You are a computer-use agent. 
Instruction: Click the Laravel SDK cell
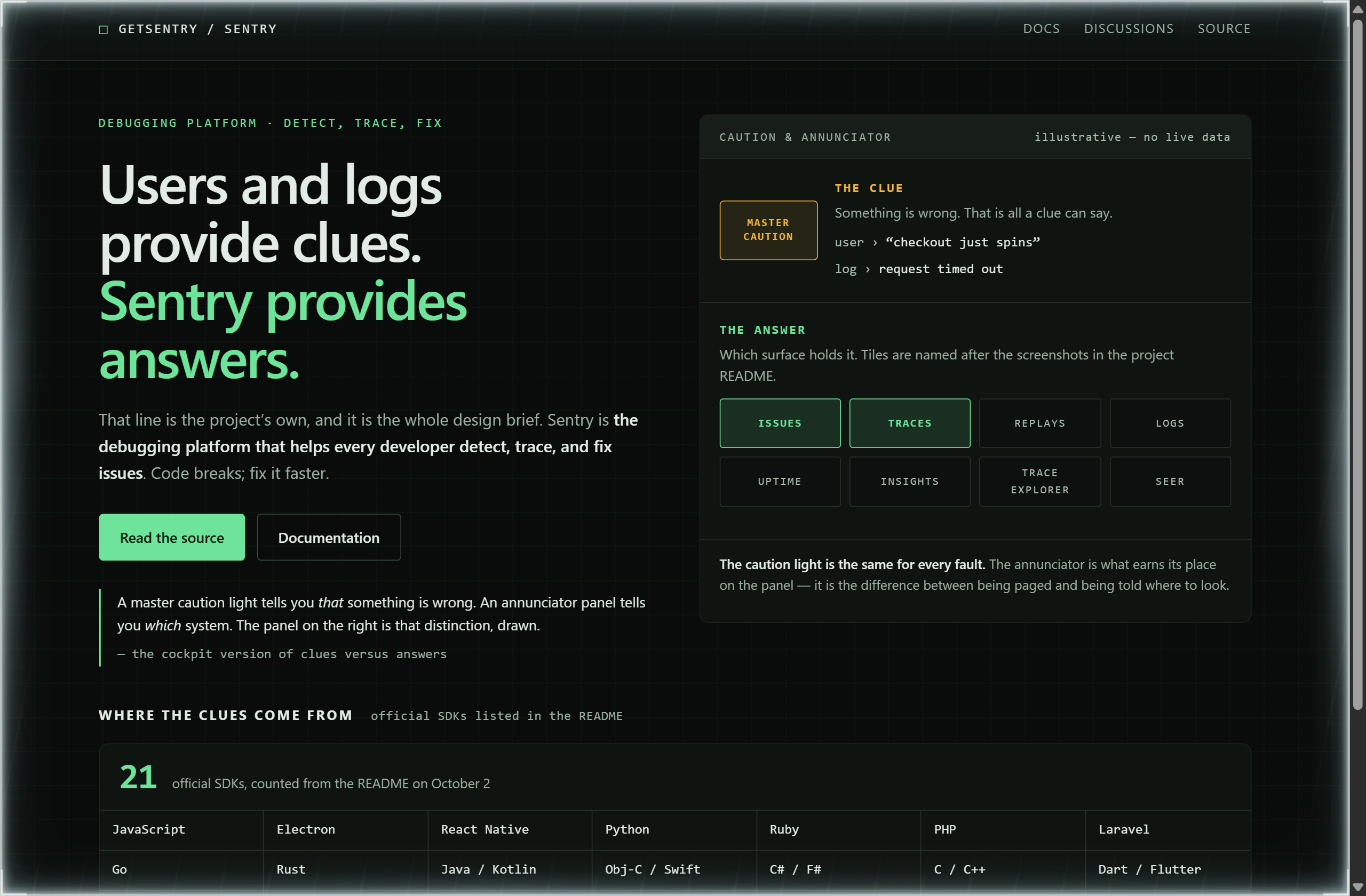[x=1168, y=830]
